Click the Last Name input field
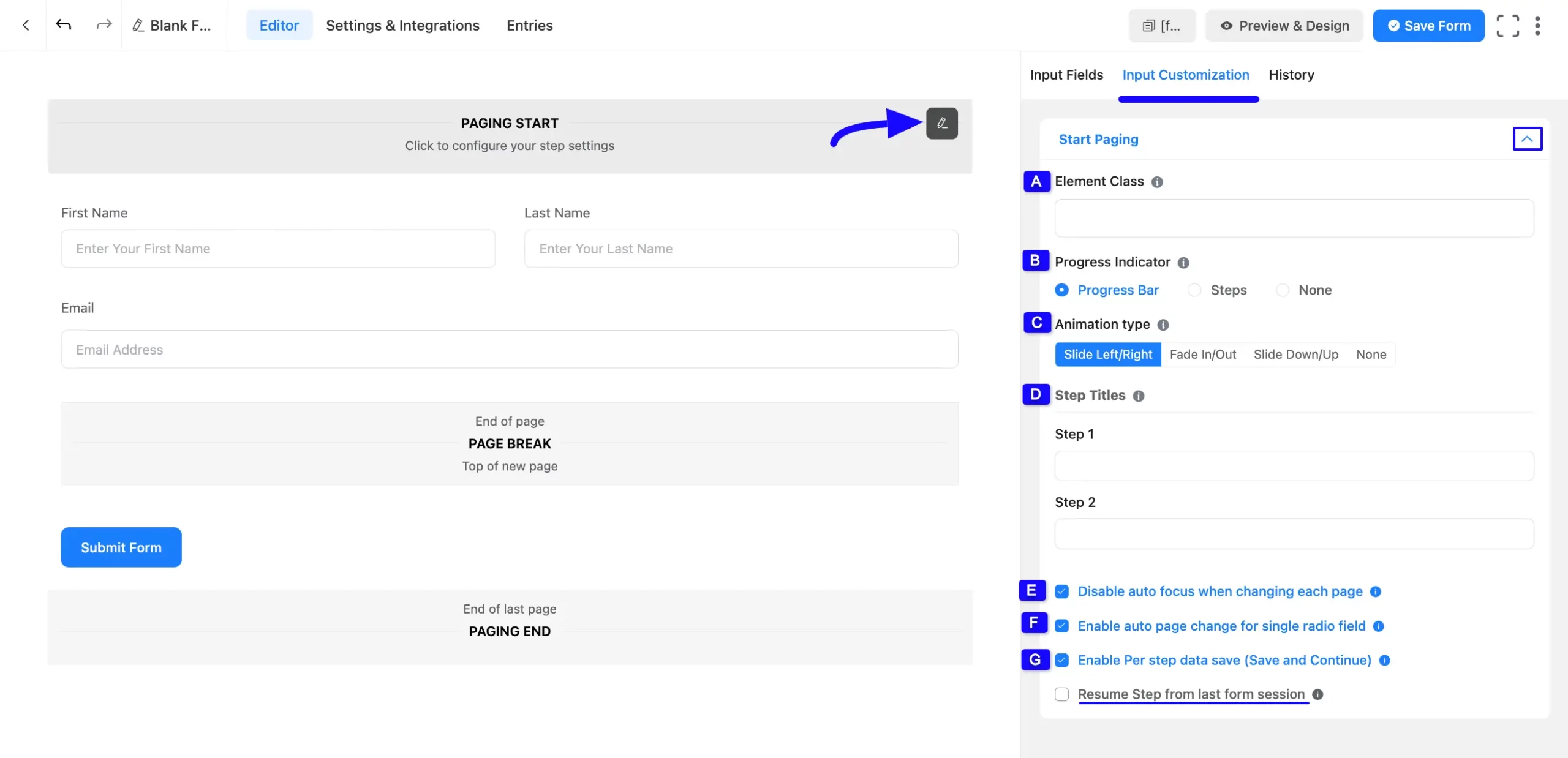1568x758 pixels. (741, 249)
